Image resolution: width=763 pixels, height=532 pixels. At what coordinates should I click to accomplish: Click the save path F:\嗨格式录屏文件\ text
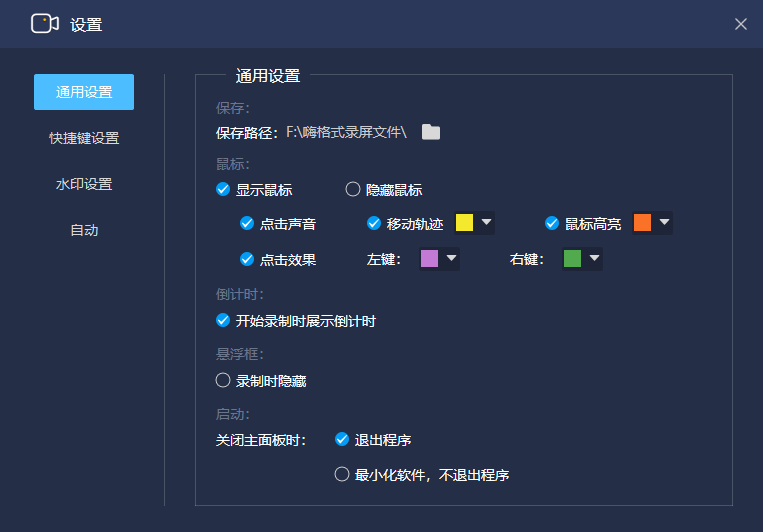click(x=346, y=132)
